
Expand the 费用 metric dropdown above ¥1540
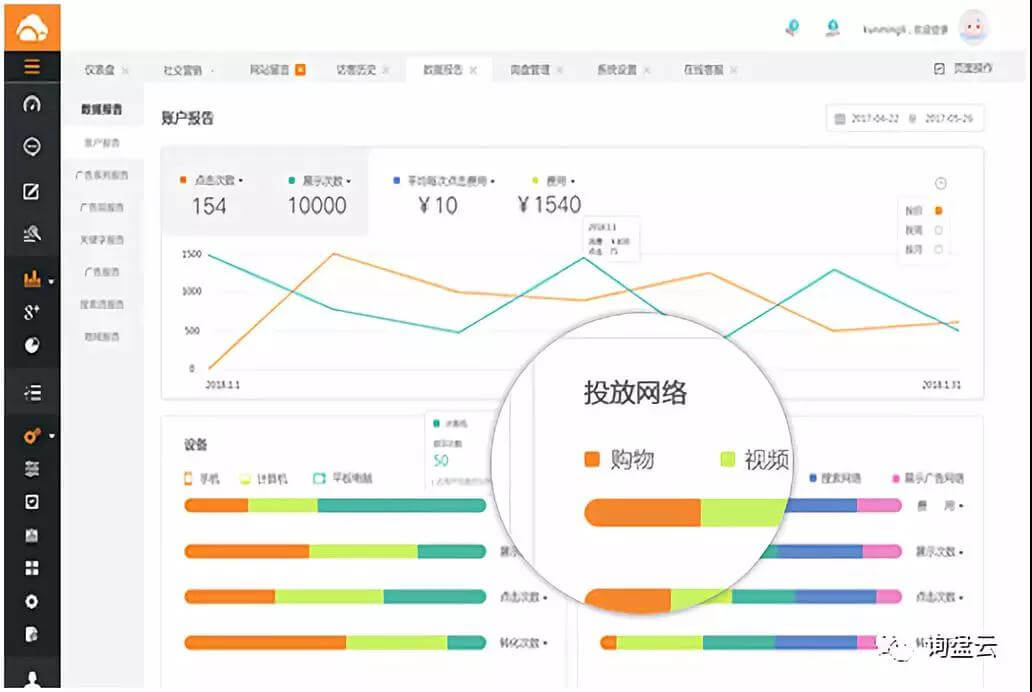click(x=573, y=180)
